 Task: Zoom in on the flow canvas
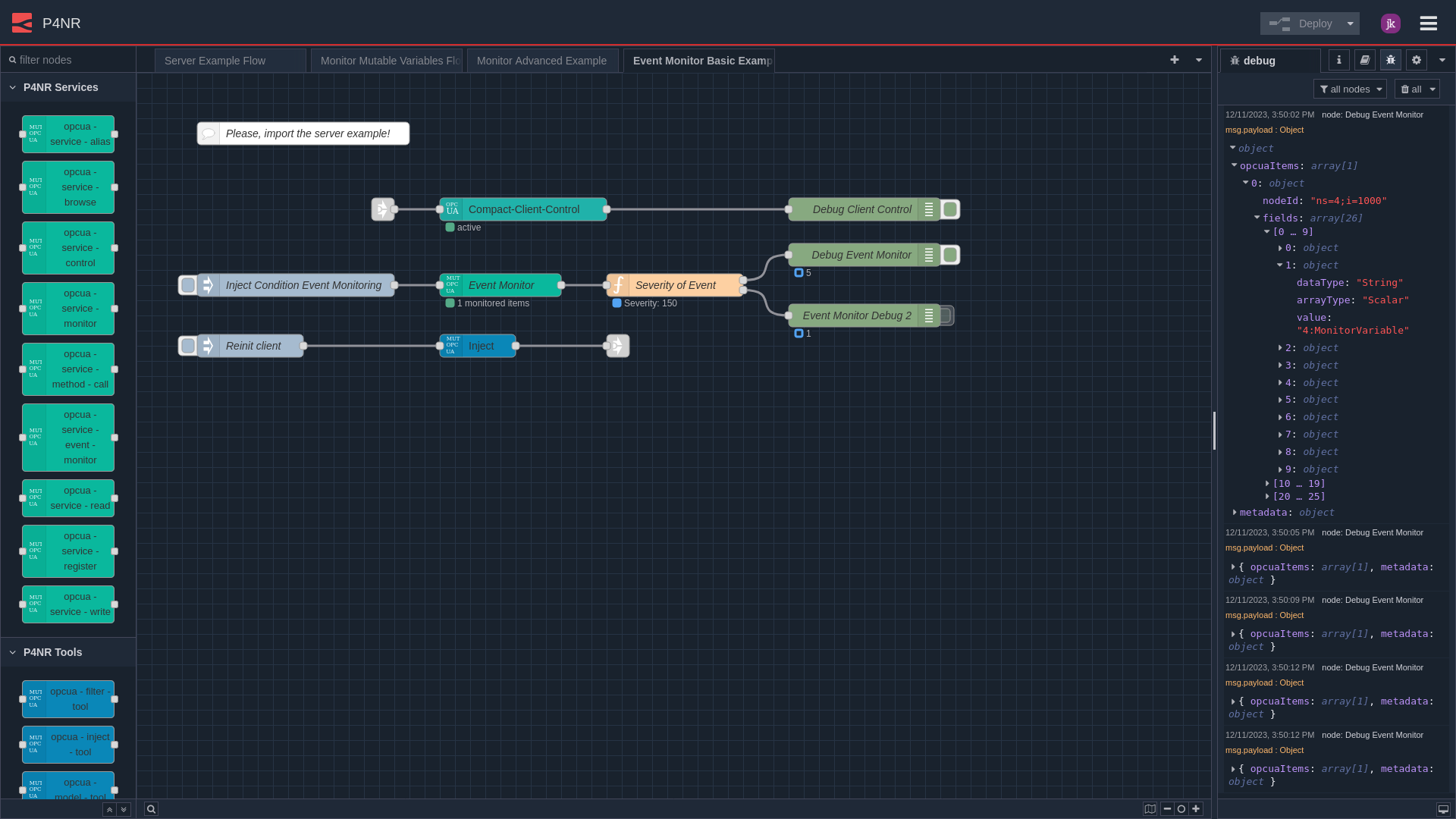pos(1195,808)
